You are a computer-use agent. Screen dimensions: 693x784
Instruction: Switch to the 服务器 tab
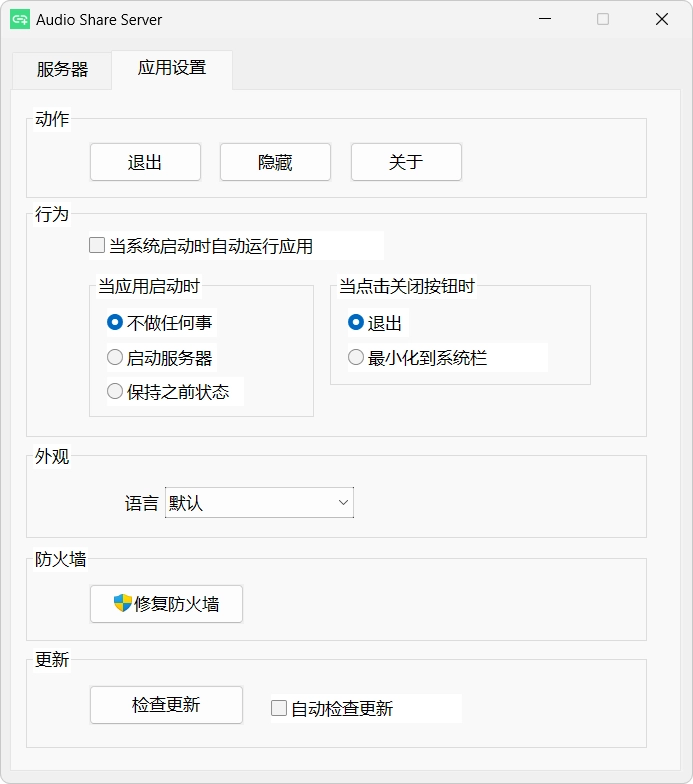62,70
